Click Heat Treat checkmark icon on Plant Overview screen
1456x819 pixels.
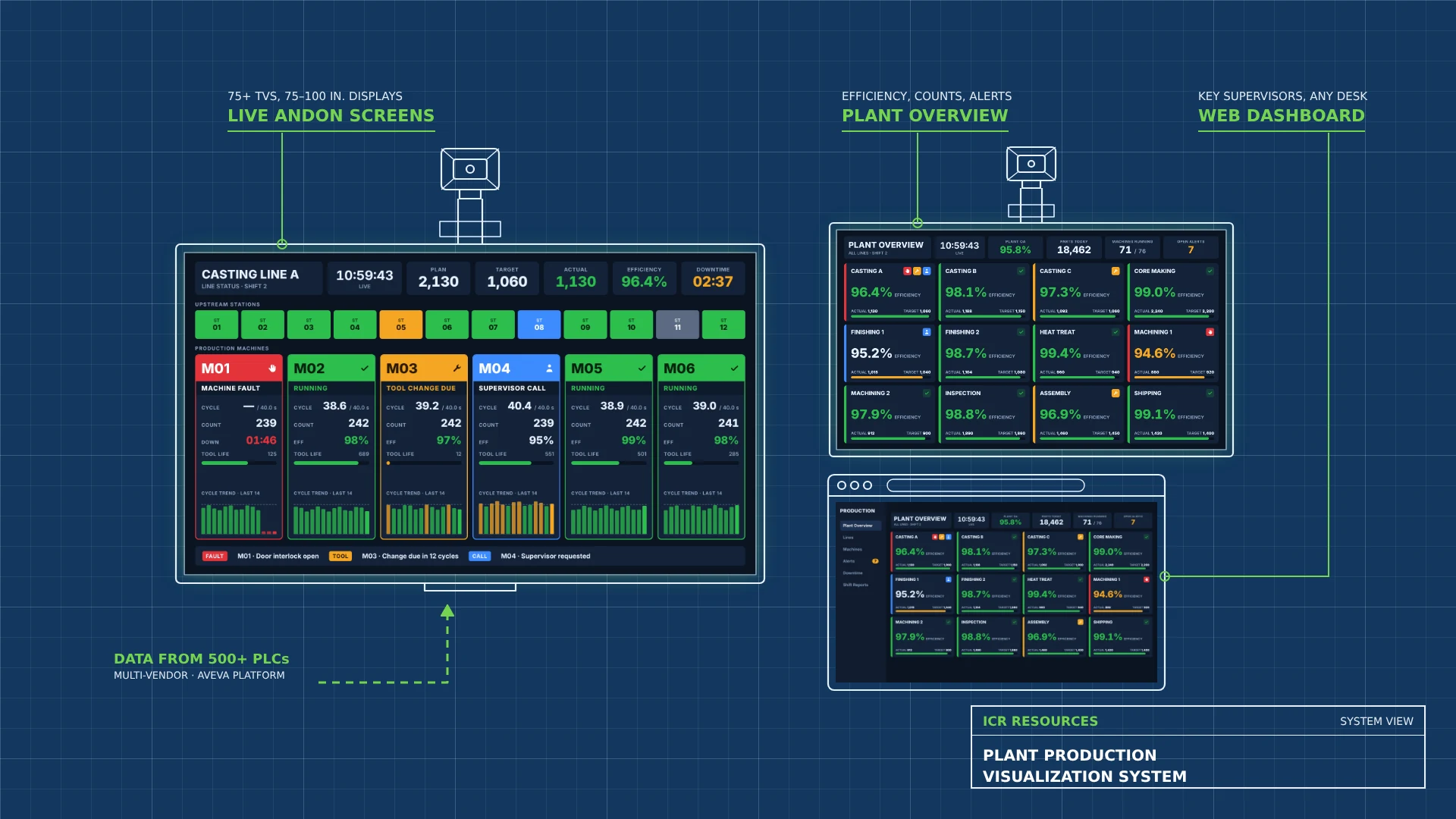[x=1116, y=332]
